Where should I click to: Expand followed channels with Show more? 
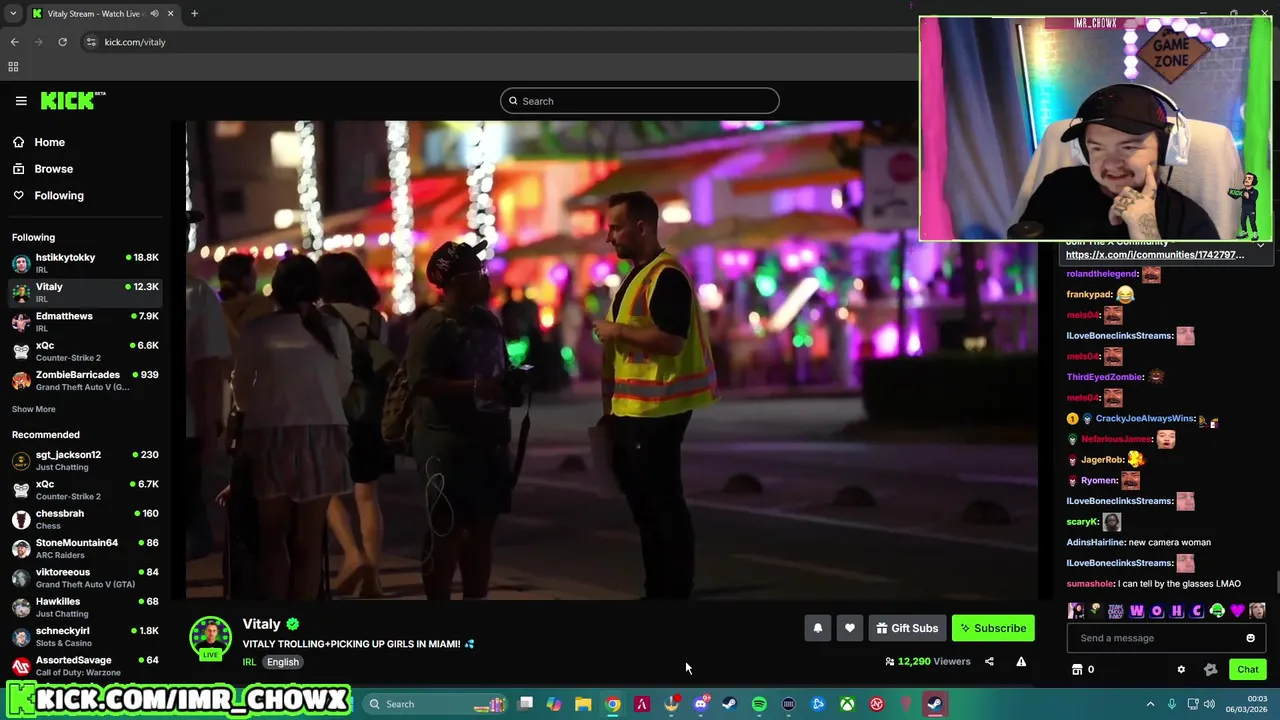pos(34,409)
